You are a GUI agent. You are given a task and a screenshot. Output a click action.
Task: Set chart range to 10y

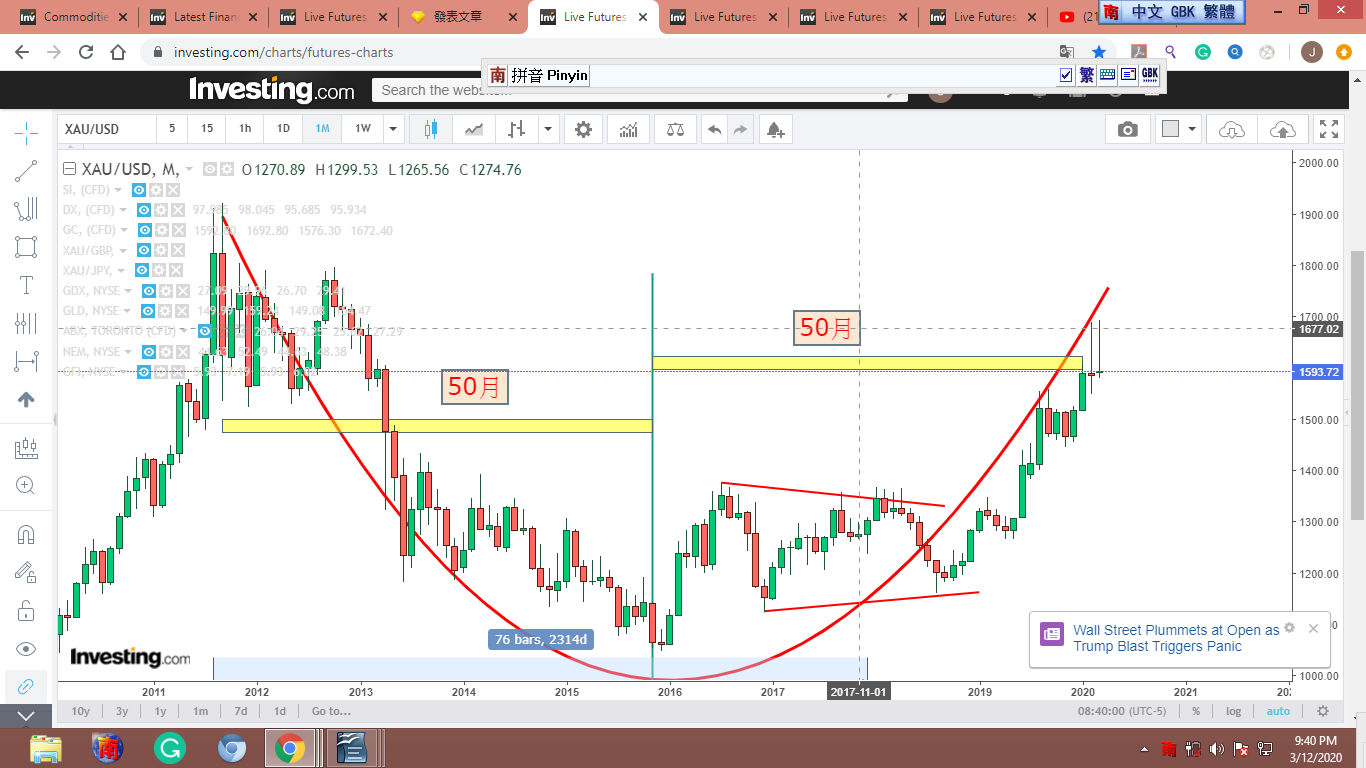(x=81, y=711)
